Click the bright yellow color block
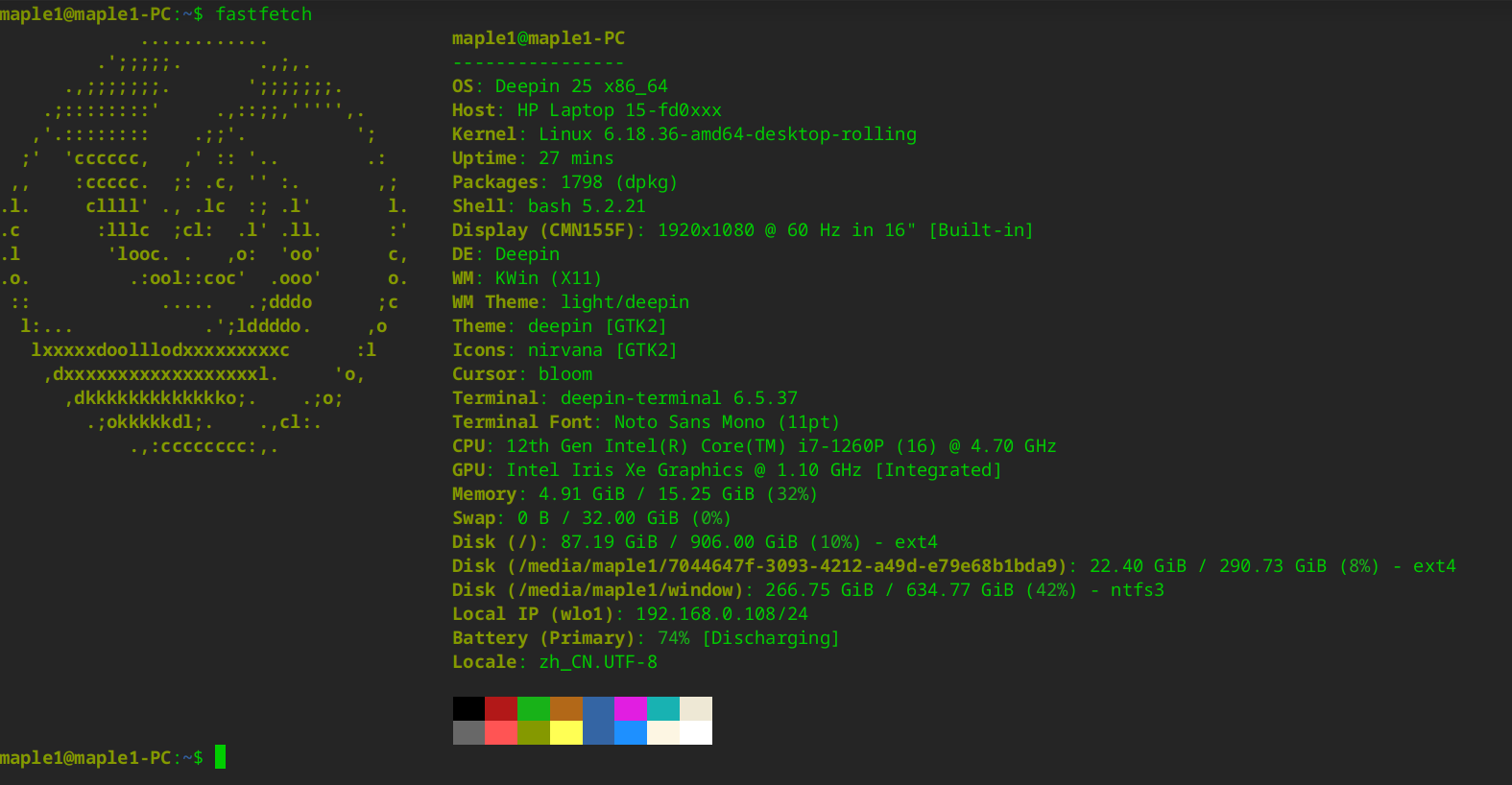The height and width of the screenshot is (785, 1512). click(566, 732)
